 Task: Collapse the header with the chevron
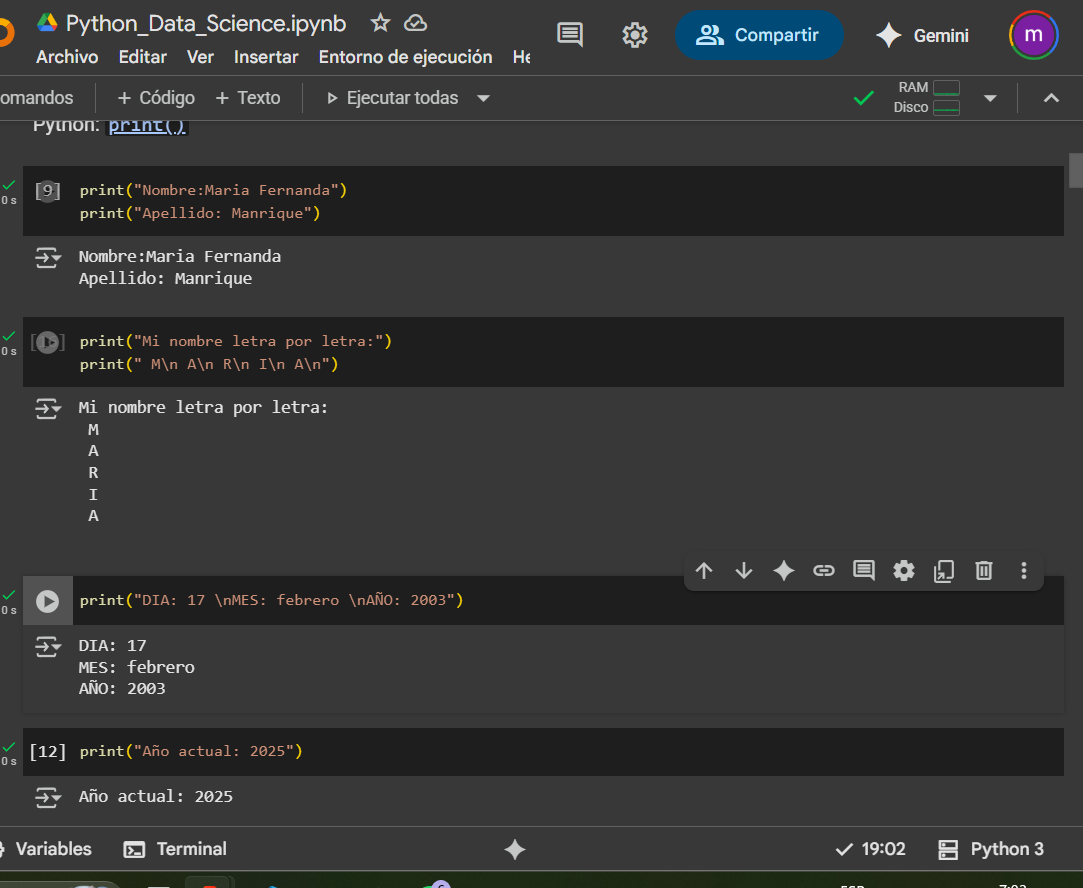click(1051, 98)
